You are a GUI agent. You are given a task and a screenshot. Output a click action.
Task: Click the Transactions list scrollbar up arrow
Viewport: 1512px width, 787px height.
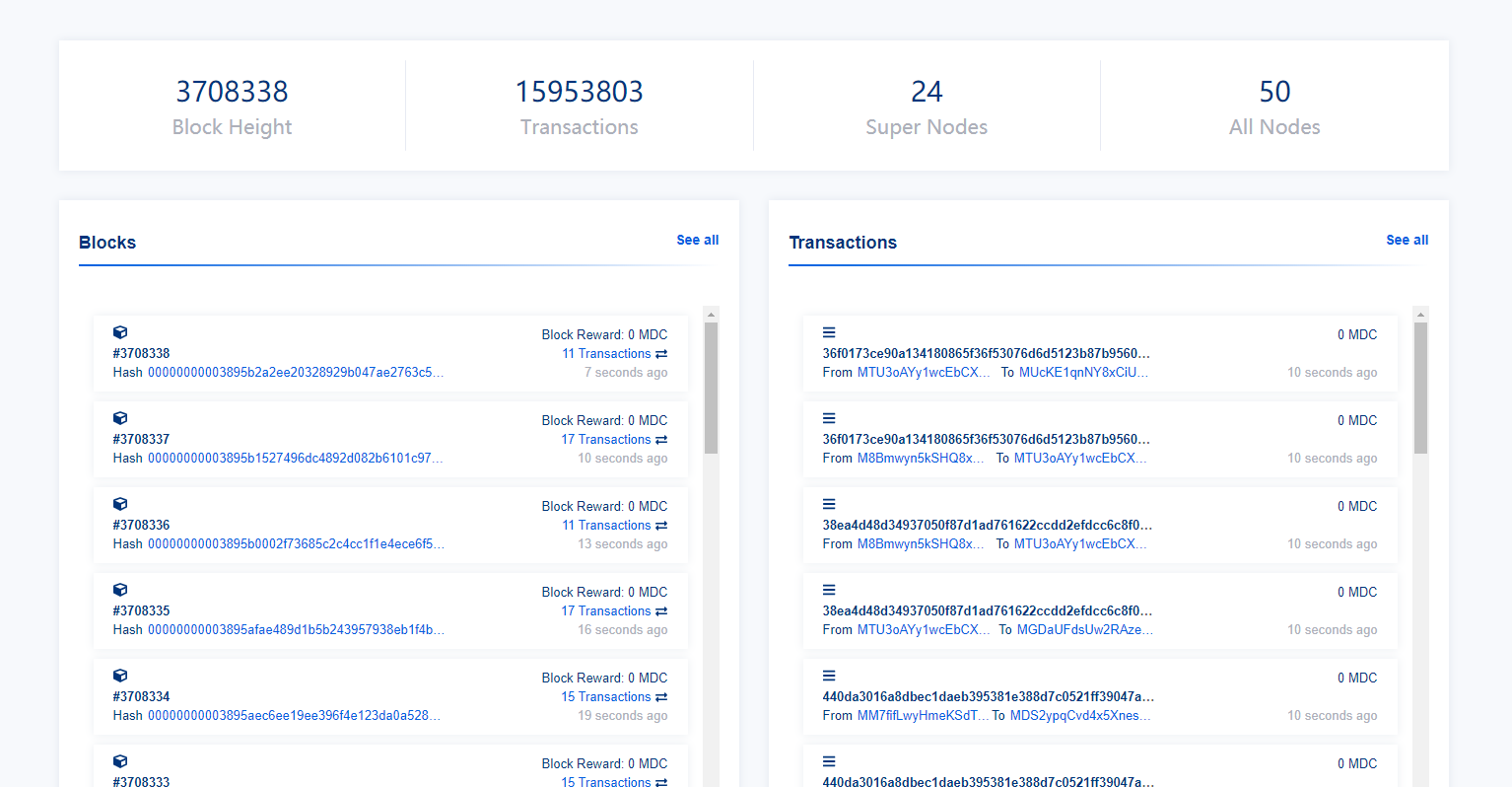click(x=1420, y=315)
